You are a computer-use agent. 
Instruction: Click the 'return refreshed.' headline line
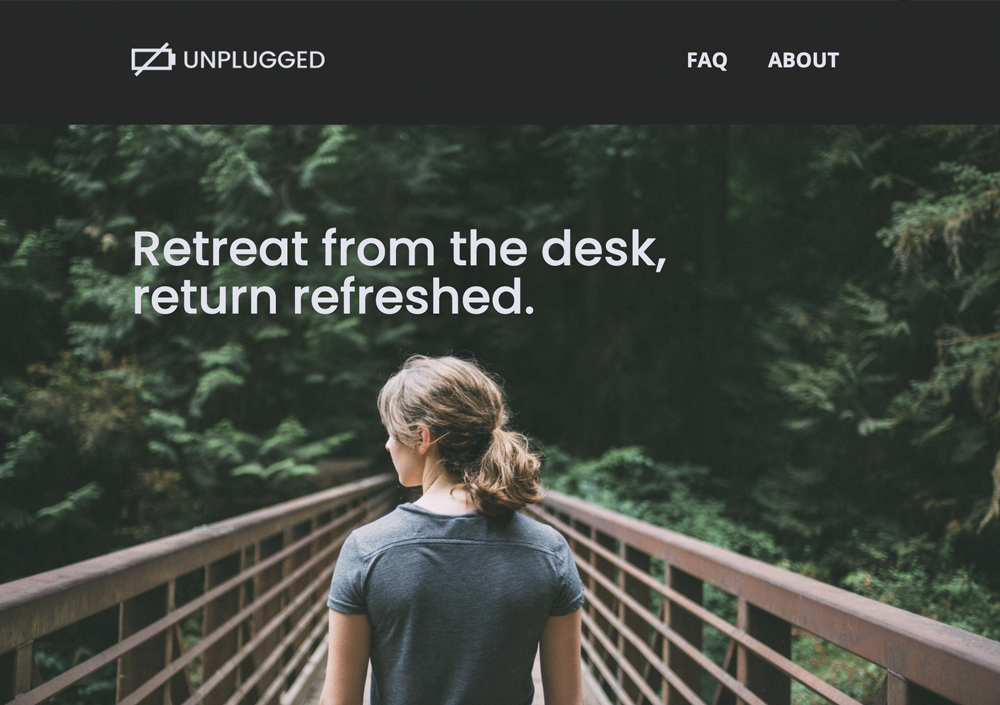[x=333, y=297]
